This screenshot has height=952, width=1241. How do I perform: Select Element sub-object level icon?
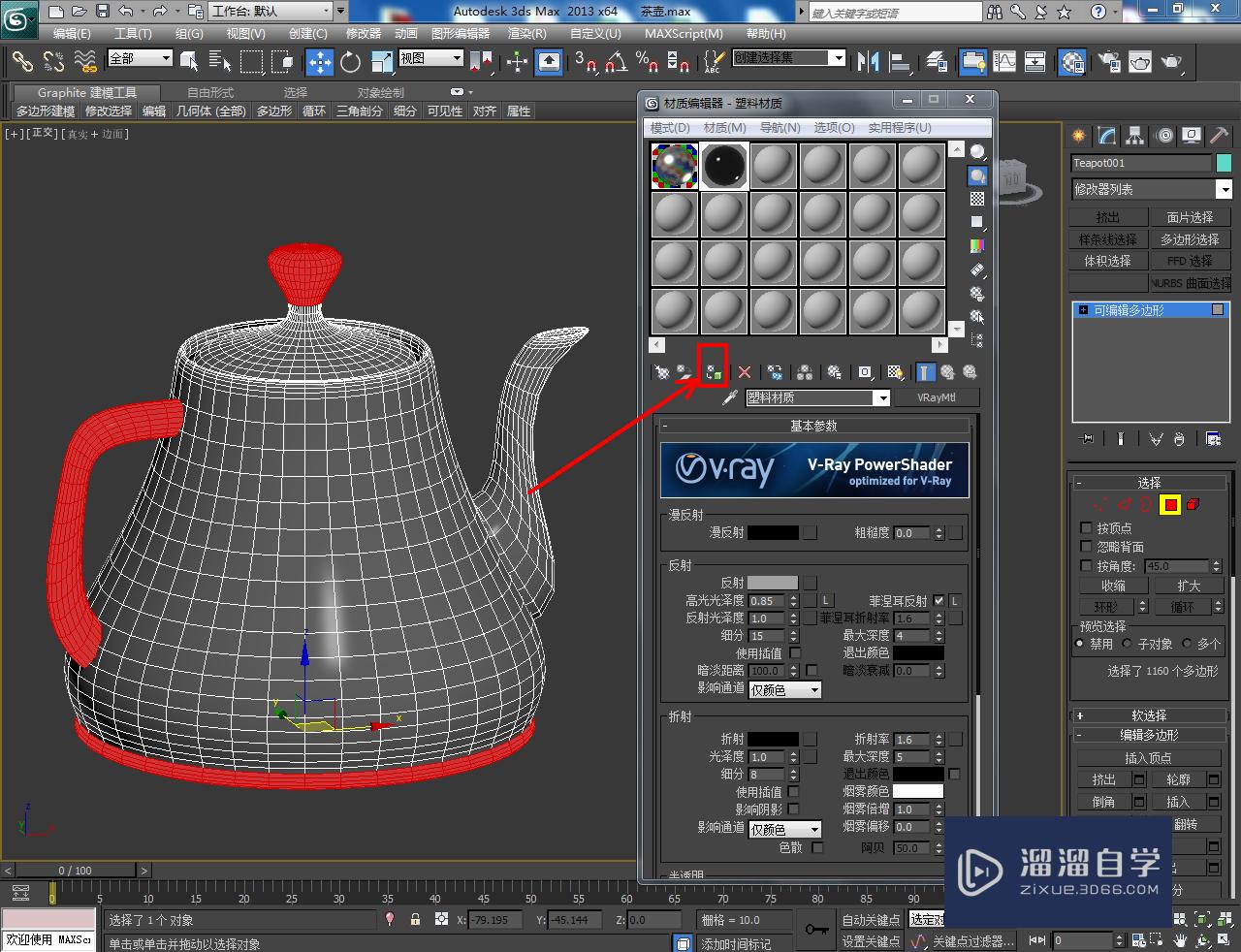point(1193,504)
